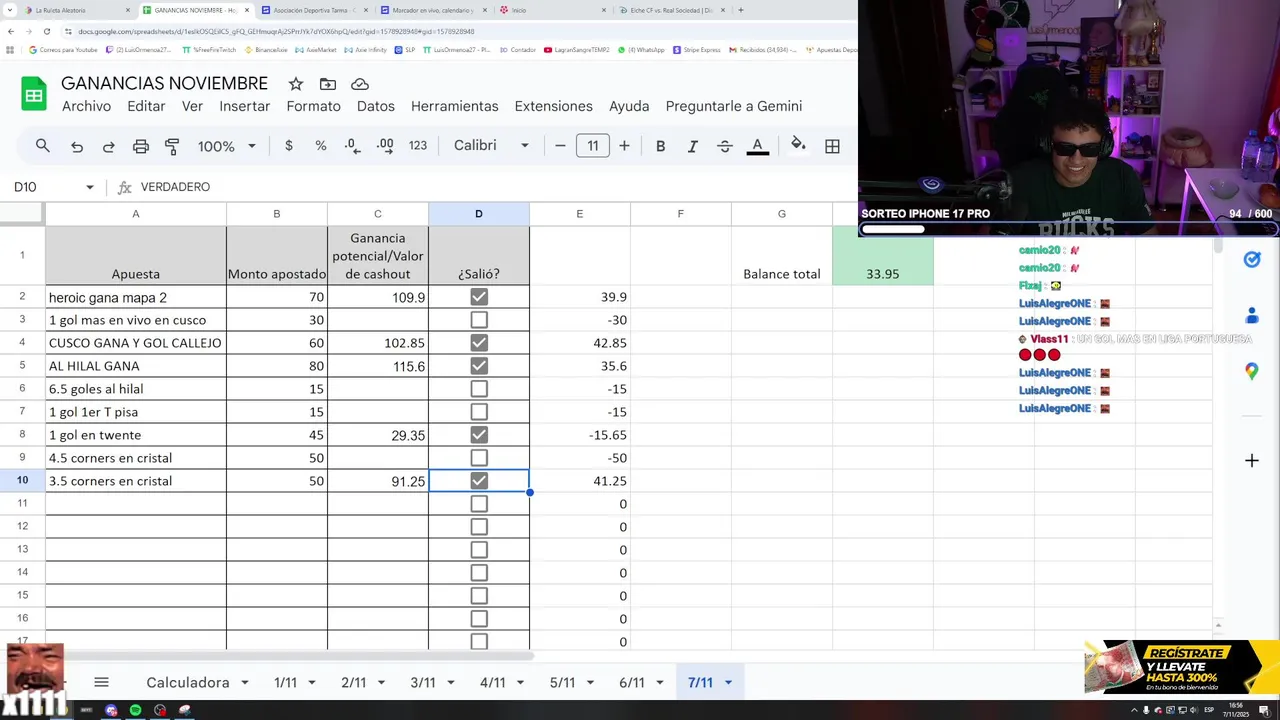Add a side panel add-on

1251,461
